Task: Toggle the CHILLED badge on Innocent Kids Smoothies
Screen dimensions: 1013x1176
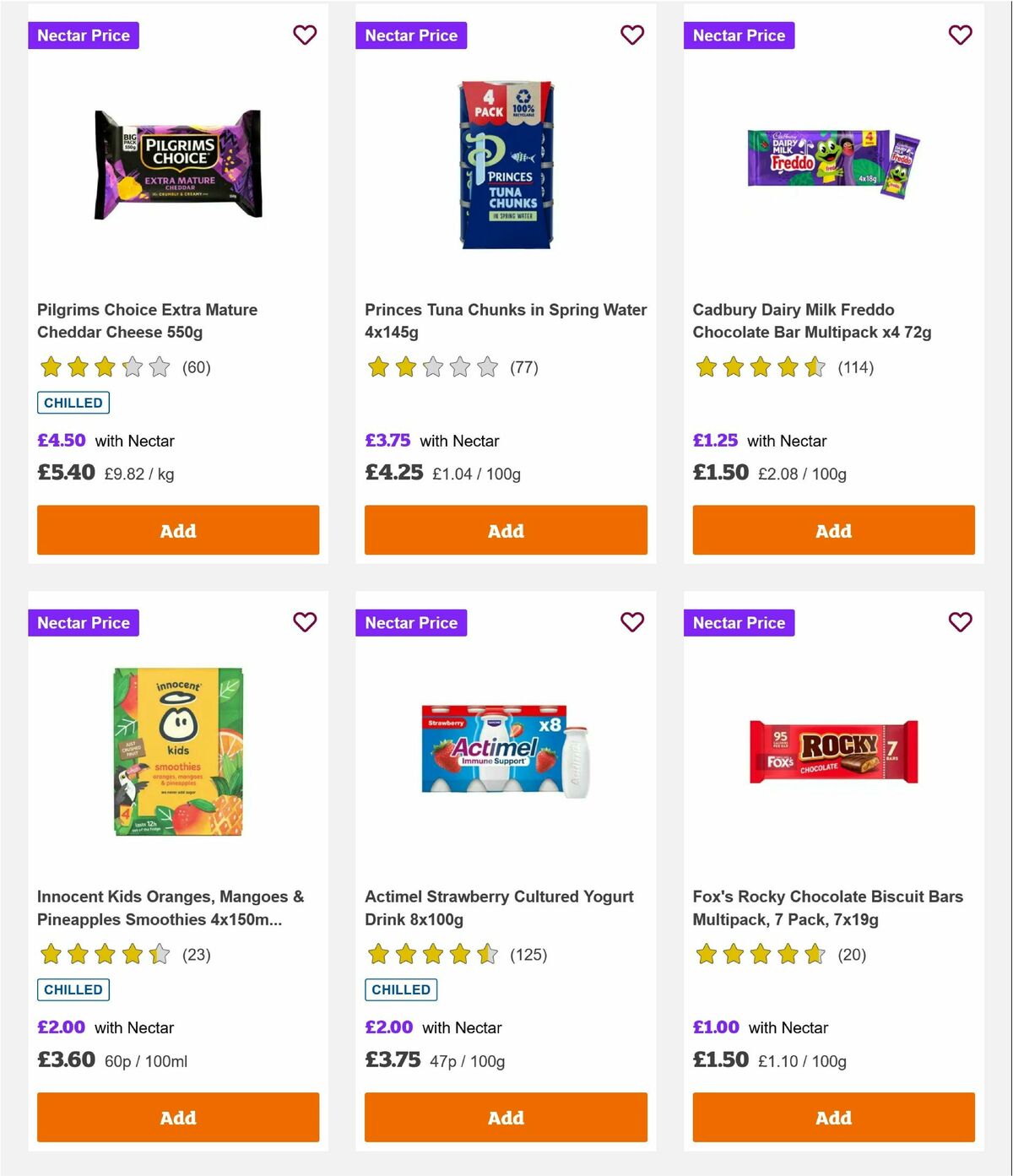Action: (x=73, y=989)
